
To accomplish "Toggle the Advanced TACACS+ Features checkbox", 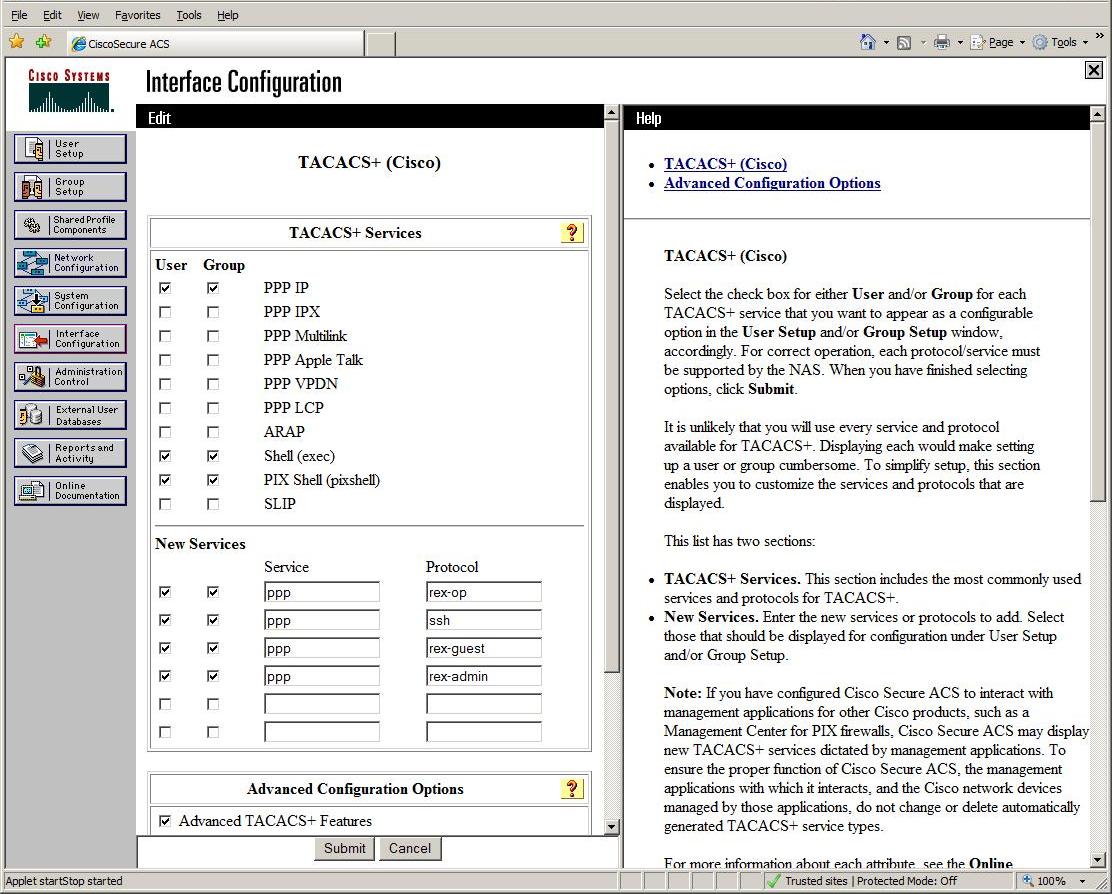I will 165,821.
